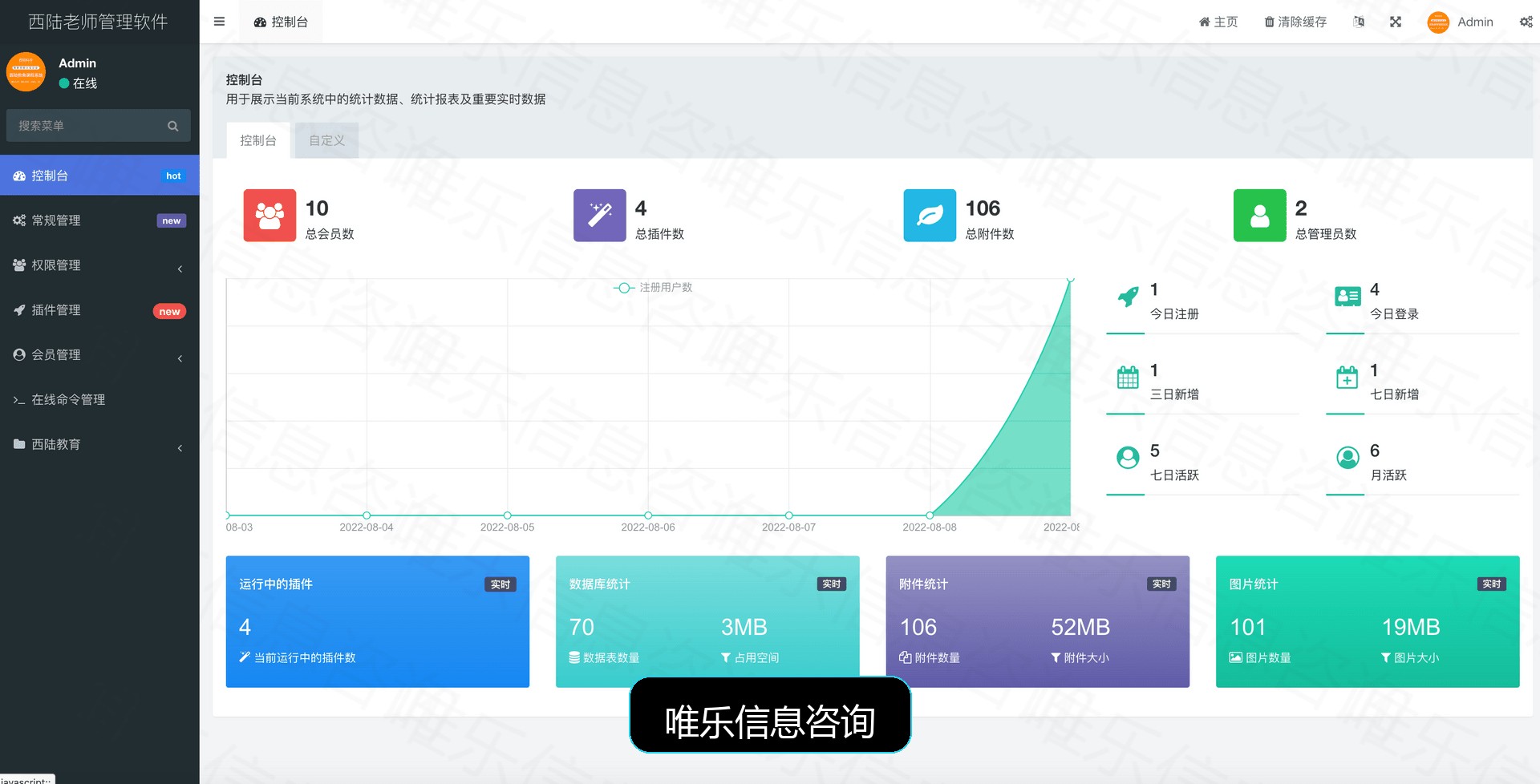Open the settings gears icon at top right
Screen dimensions: 1540x784
click(1526, 22)
